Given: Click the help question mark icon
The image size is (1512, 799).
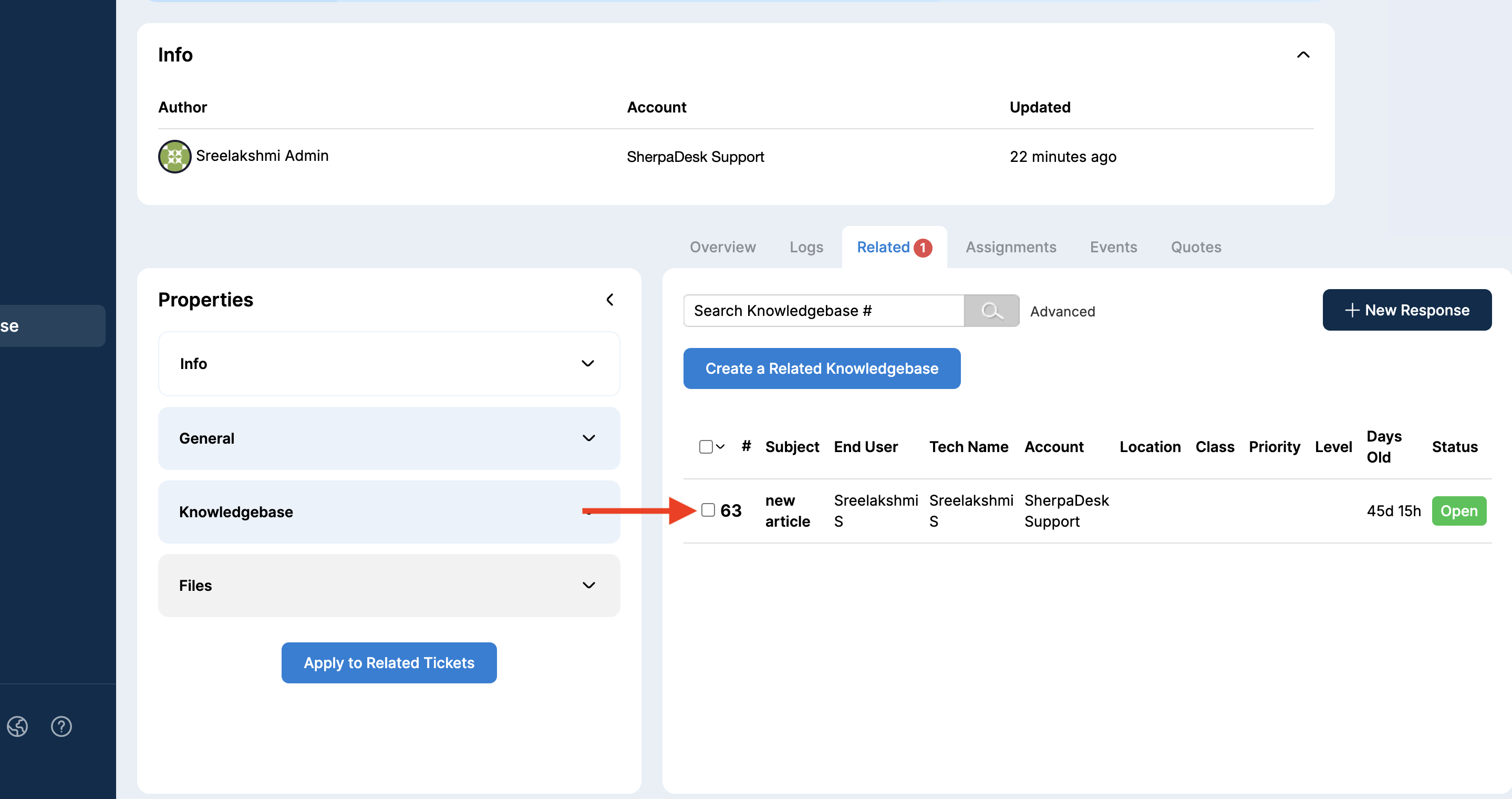Looking at the screenshot, I should [61, 726].
